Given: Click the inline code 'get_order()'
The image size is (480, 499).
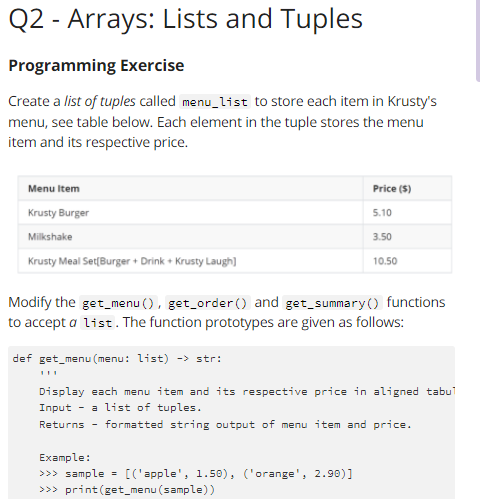Looking at the screenshot, I should pyautogui.click(x=208, y=303).
